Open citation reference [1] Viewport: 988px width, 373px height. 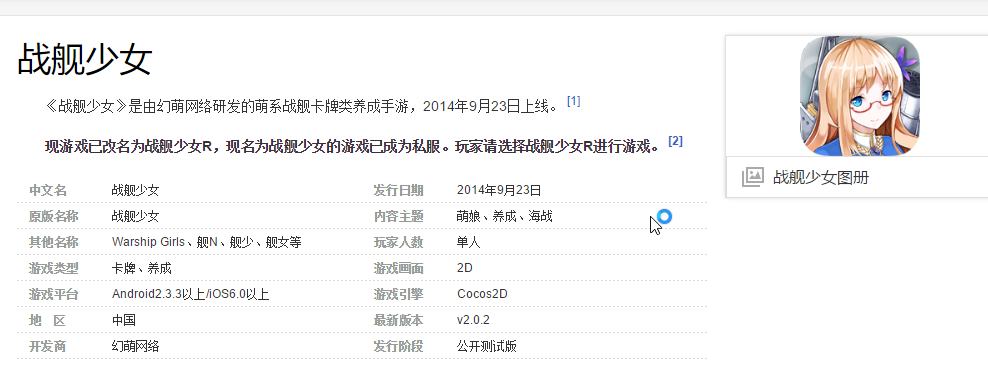click(573, 101)
